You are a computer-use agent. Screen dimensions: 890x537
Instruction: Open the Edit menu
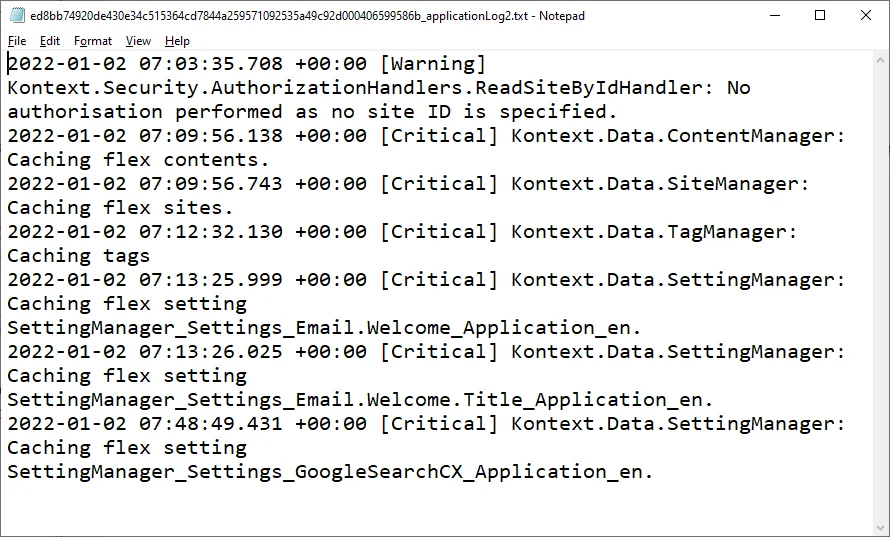[x=50, y=41]
